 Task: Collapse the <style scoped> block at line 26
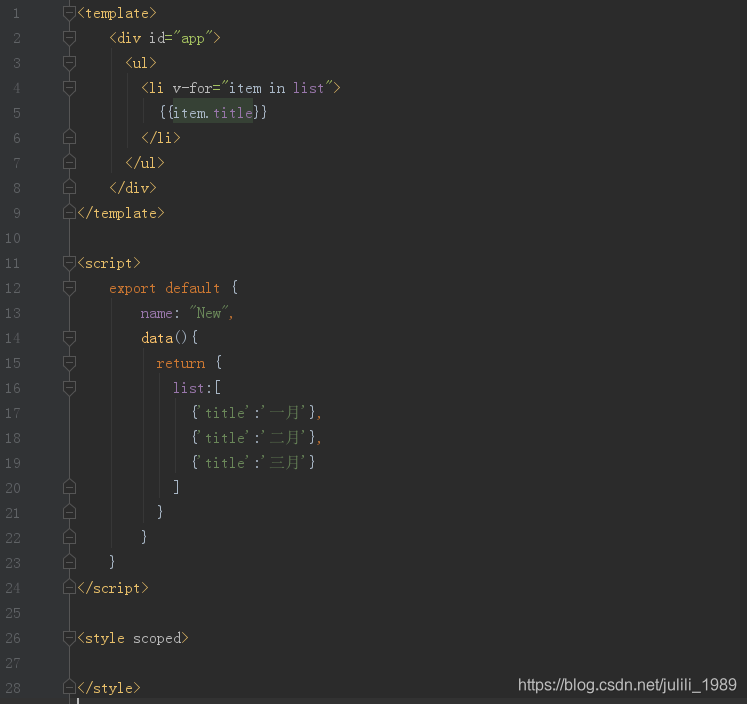pyautogui.click(x=69, y=638)
